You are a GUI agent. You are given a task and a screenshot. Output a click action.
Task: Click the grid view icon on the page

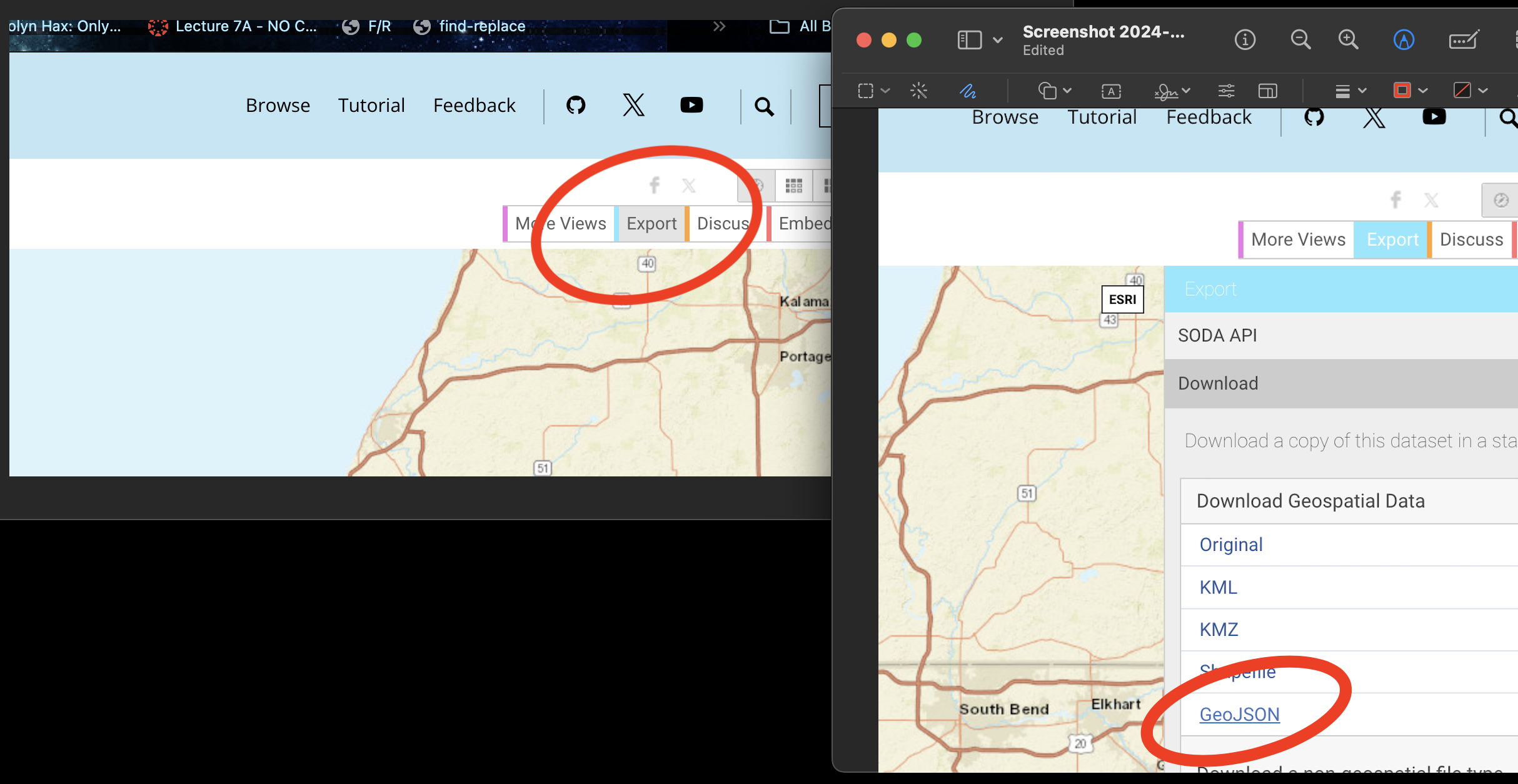(x=793, y=186)
